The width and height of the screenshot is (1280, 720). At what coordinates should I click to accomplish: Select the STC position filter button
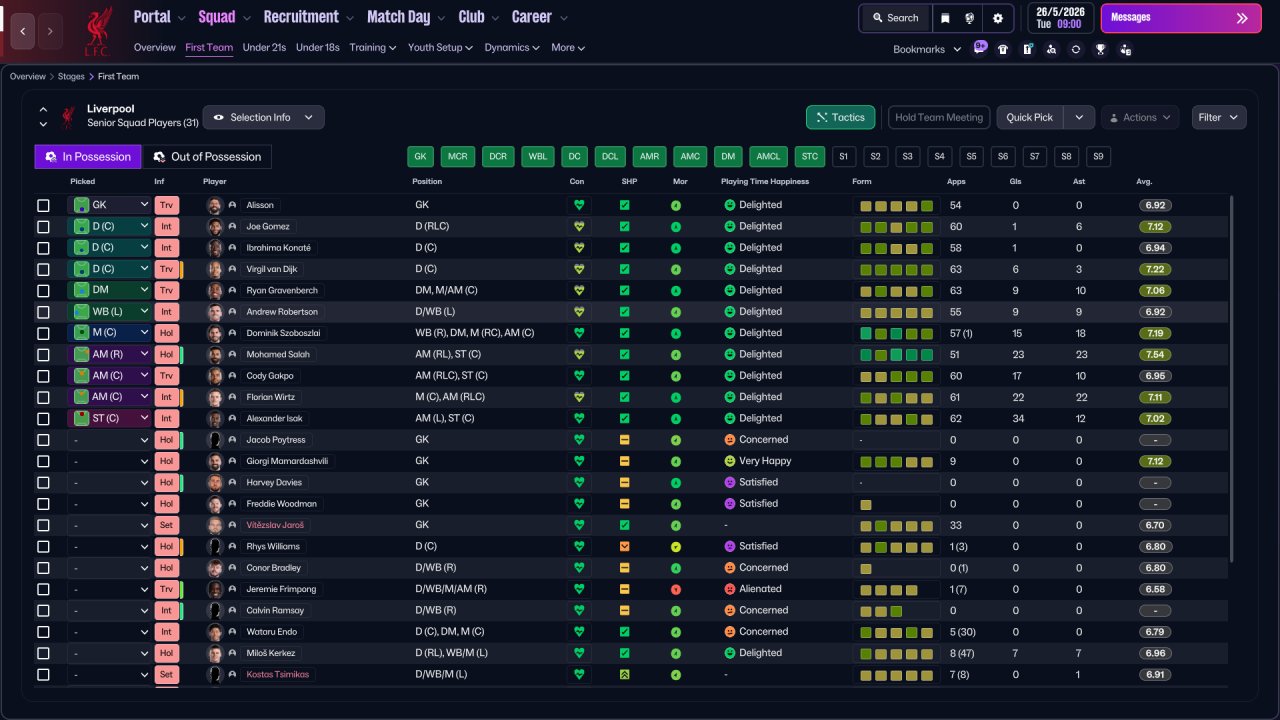(x=810, y=157)
